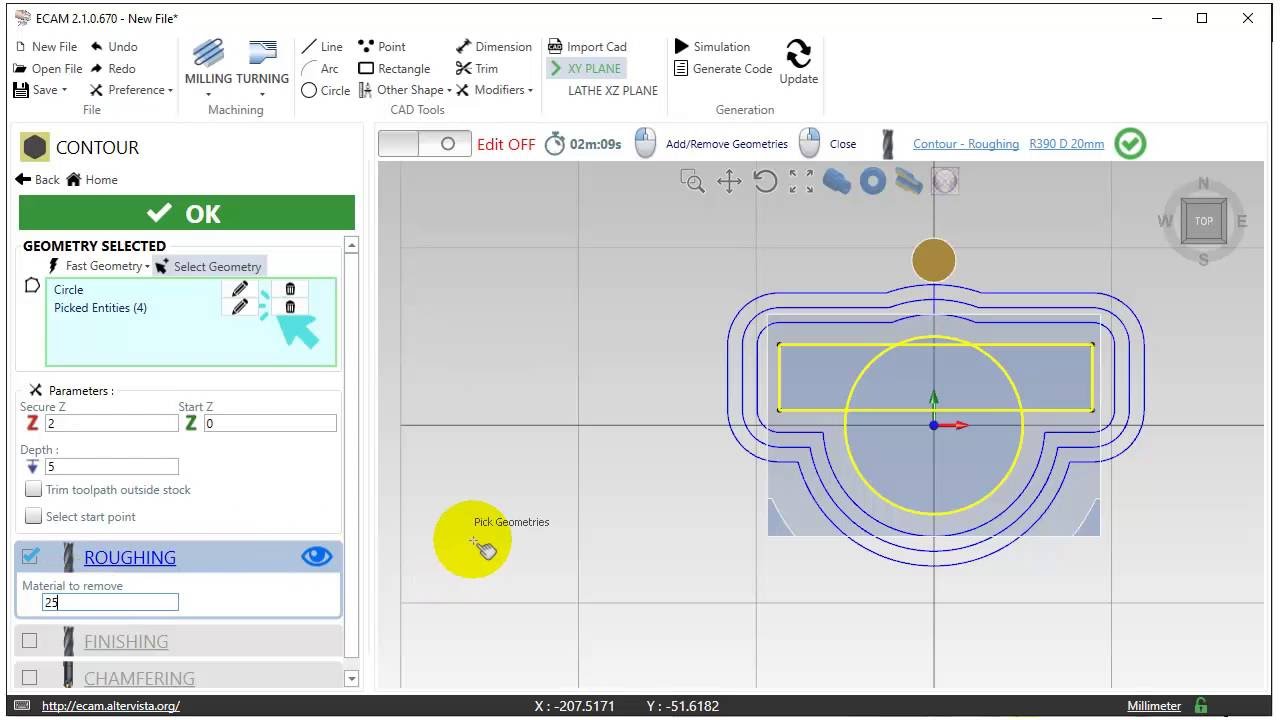This screenshot has height=720, width=1280.
Task: Delete Picked Entities (4) with trash icon
Action: [290, 307]
